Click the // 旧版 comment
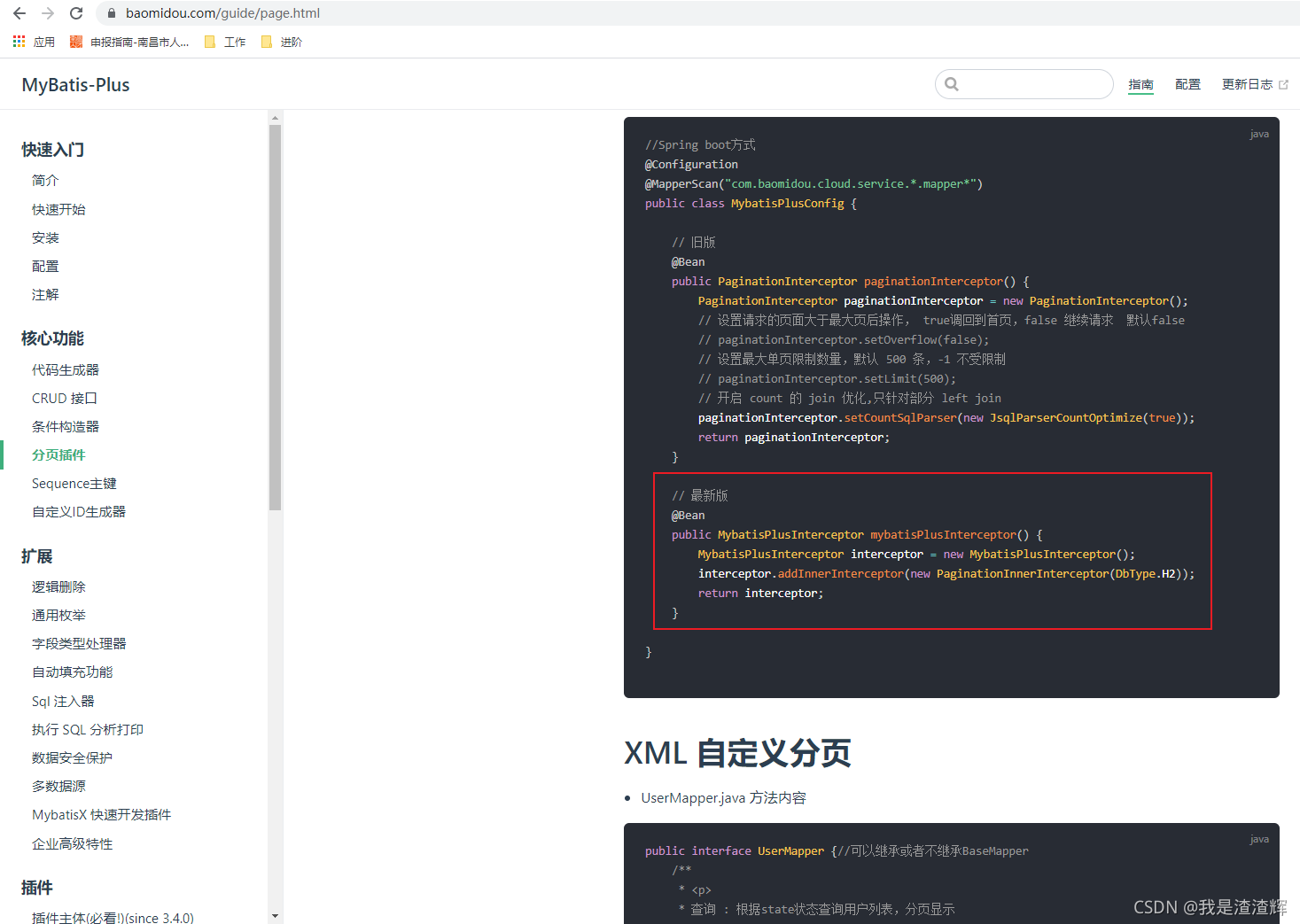The width and height of the screenshot is (1300, 924). coord(693,242)
